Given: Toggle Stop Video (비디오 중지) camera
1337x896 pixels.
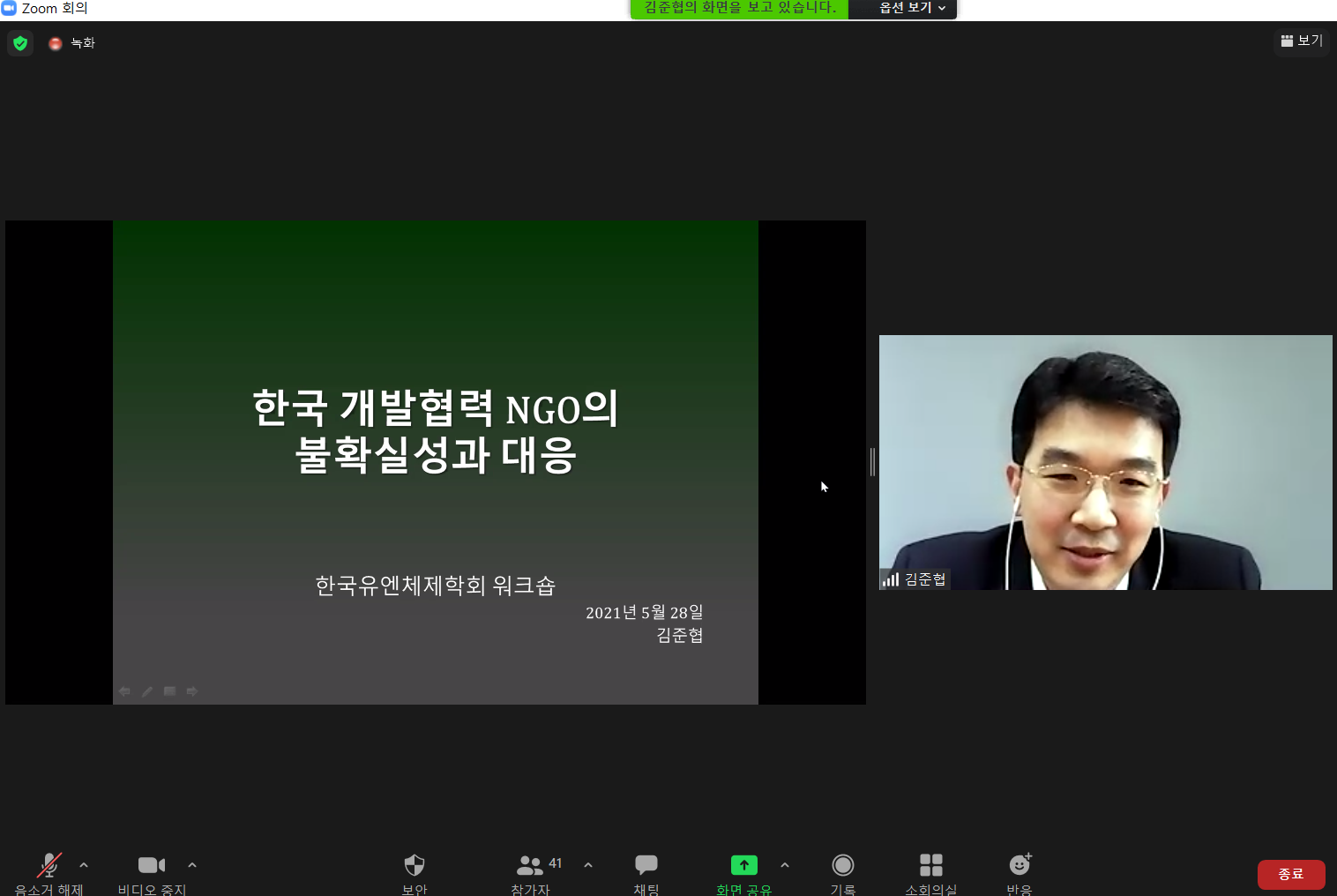Looking at the screenshot, I should tap(152, 865).
